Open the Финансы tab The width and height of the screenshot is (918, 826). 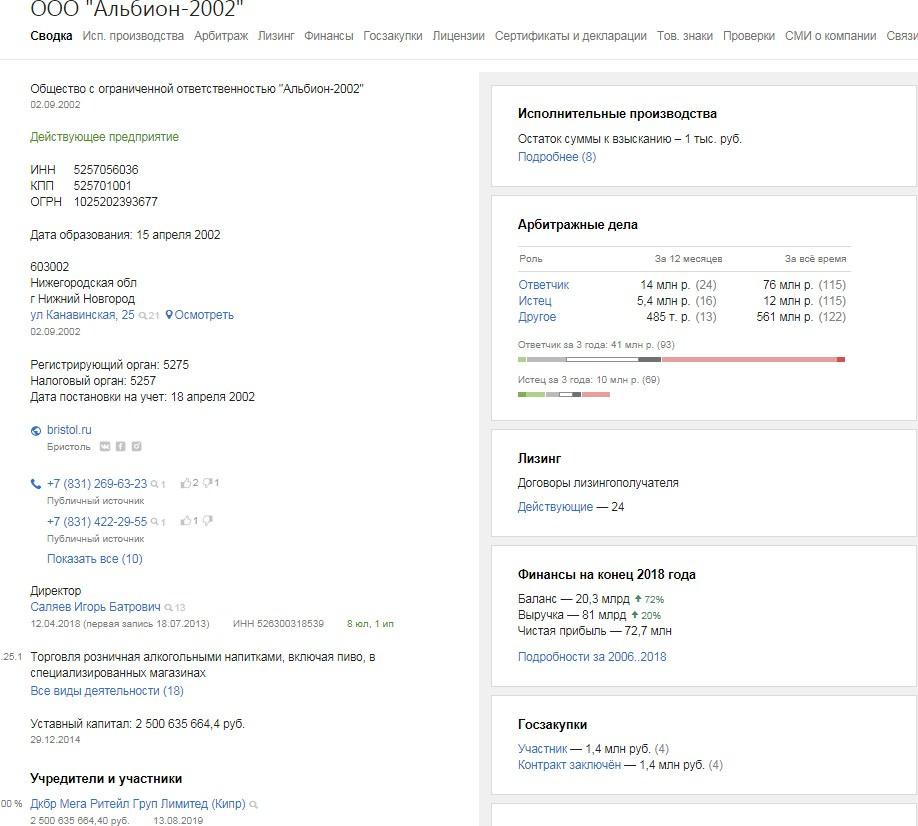point(329,36)
